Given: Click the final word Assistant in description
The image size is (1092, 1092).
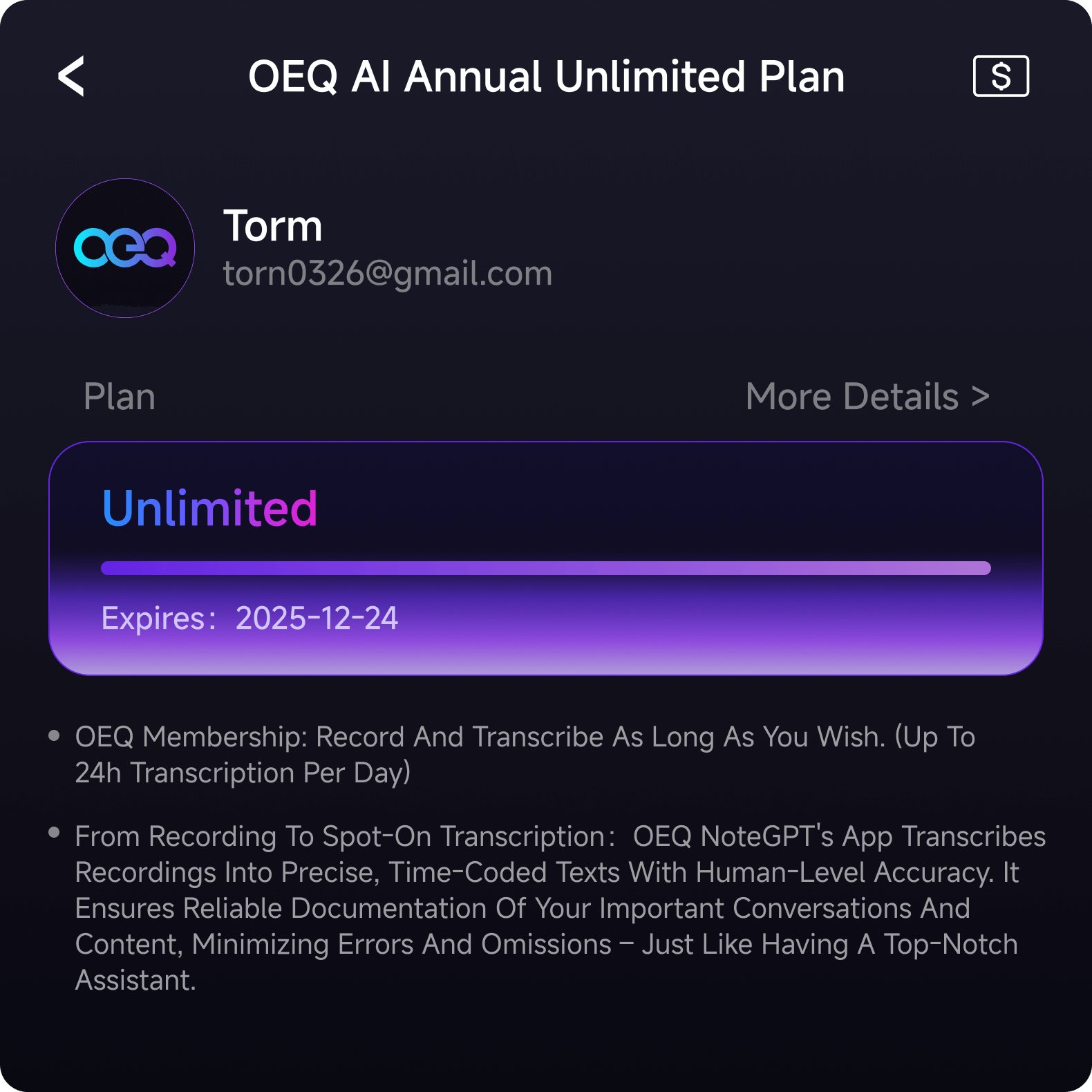Looking at the screenshot, I should pyautogui.click(x=135, y=980).
